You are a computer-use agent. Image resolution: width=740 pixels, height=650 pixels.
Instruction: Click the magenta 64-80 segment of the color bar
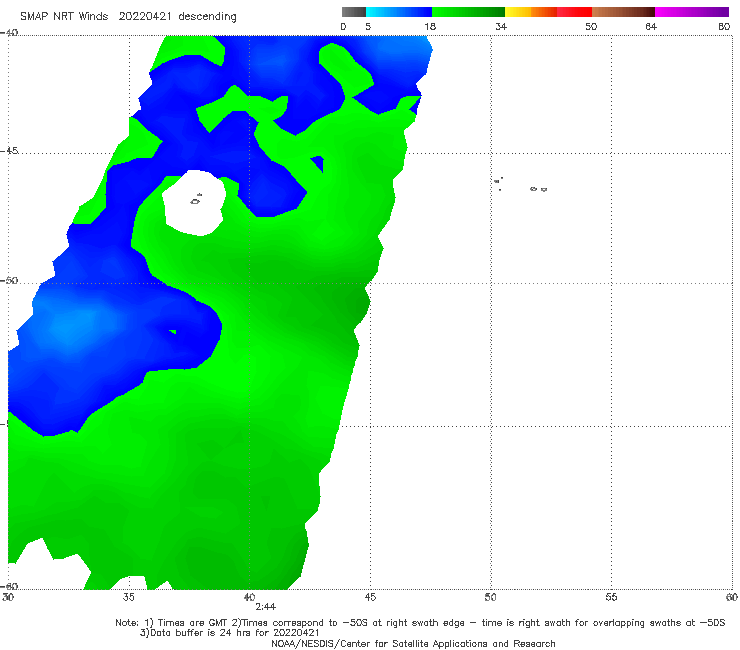[x=692, y=12]
